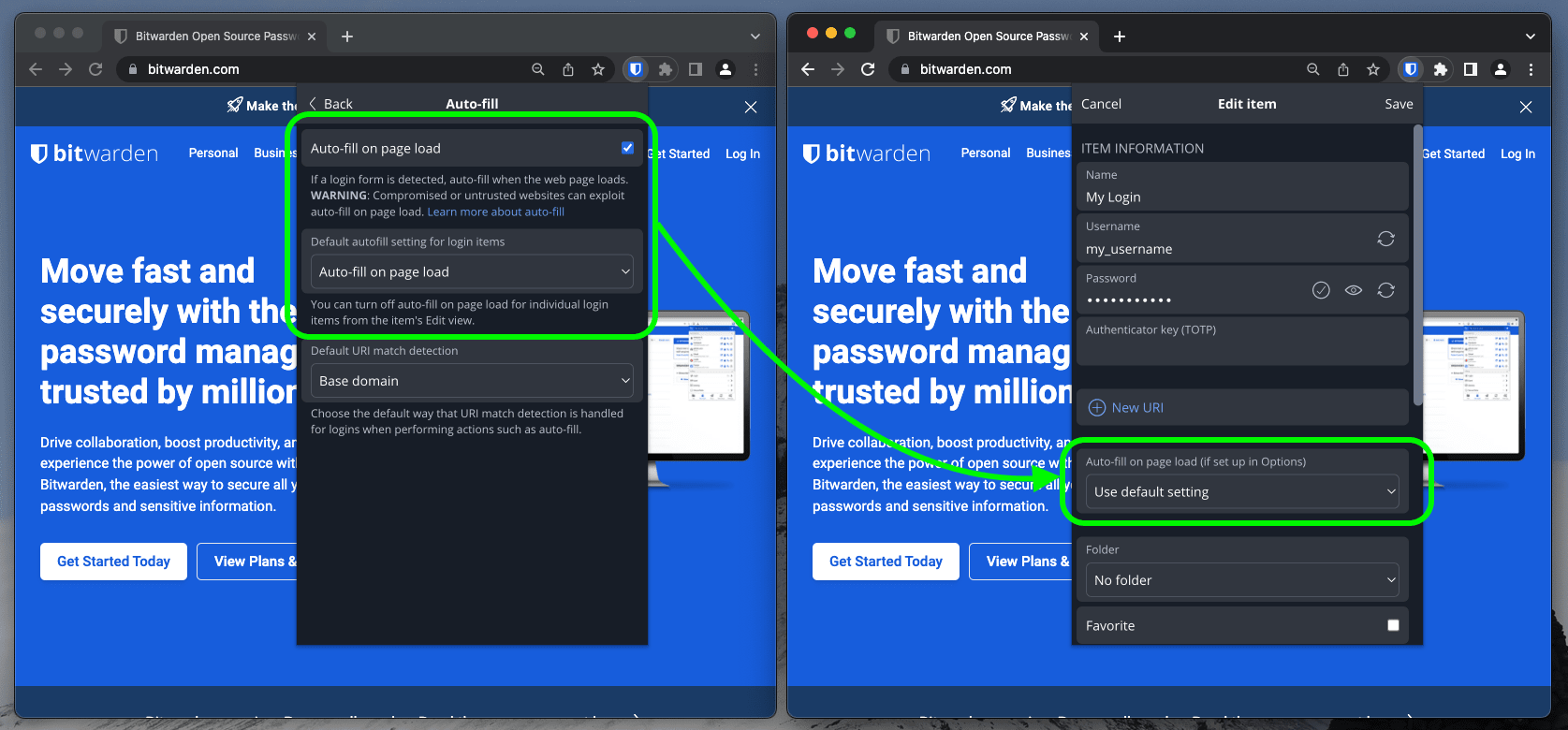
Task: Click Authenticator key (TOTP) field
Action: click(x=1242, y=341)
